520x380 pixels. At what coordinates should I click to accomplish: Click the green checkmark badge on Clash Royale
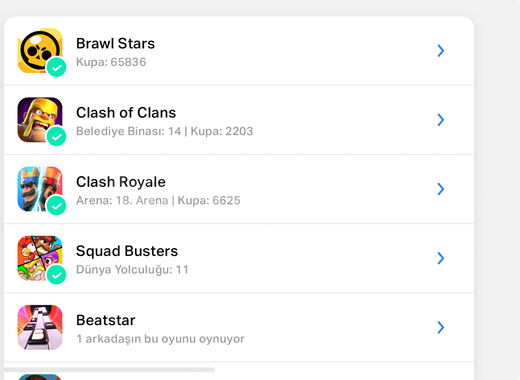coord(56,206)
